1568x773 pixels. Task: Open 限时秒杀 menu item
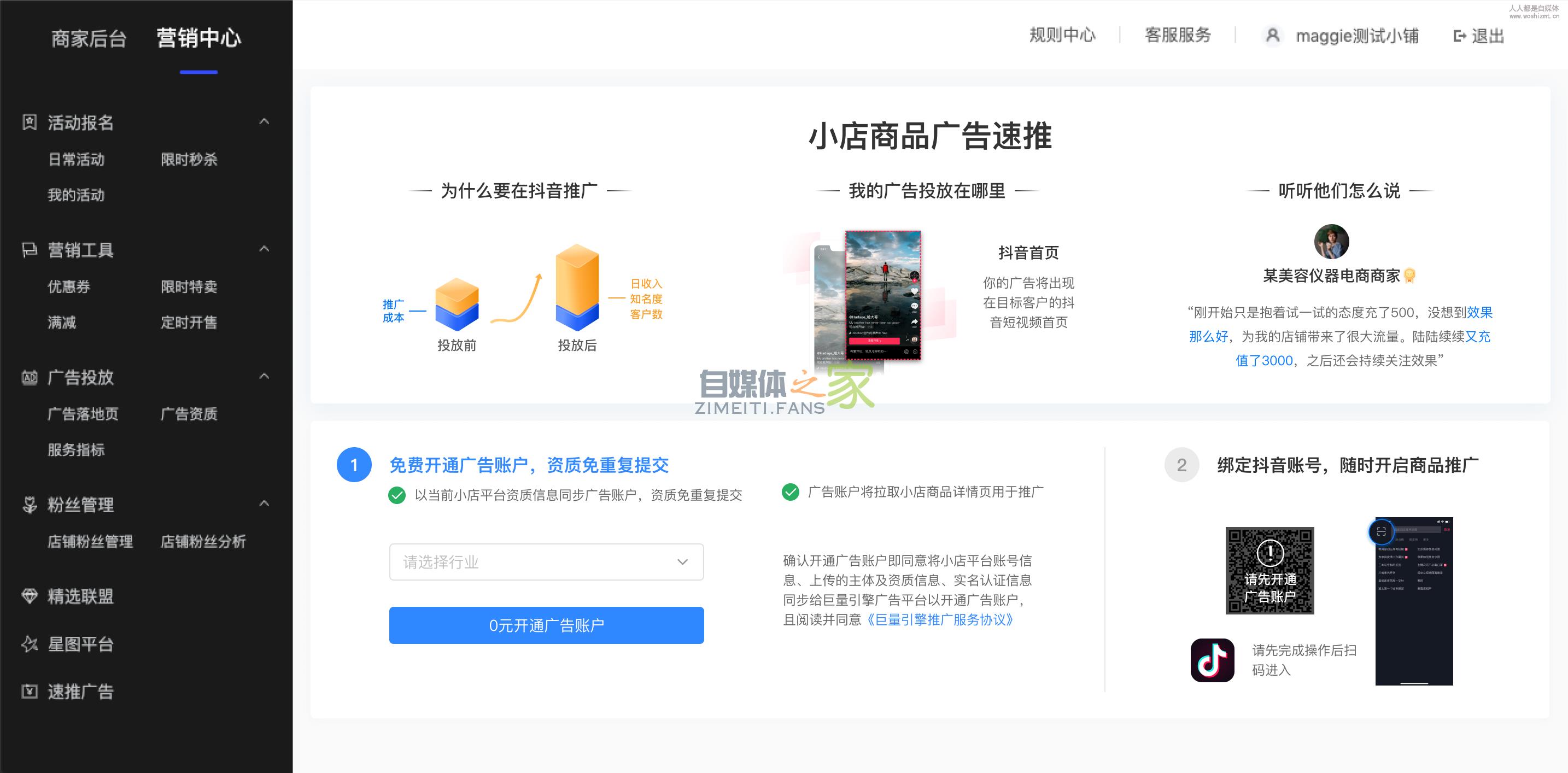click(189, 160)
